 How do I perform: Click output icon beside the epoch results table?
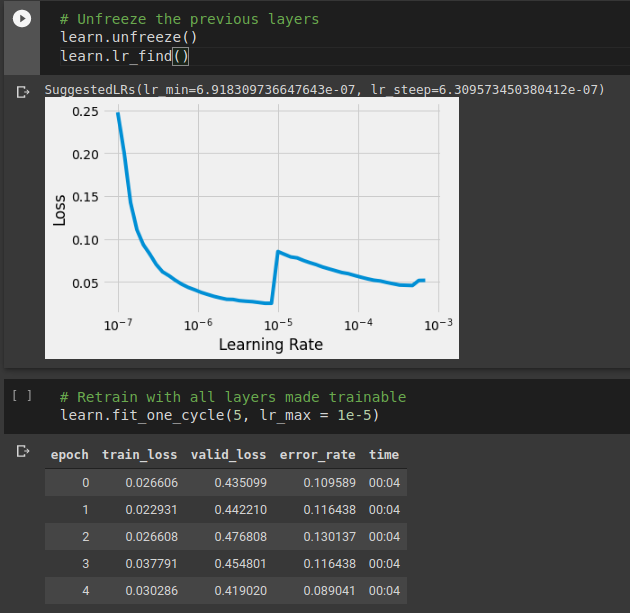click(x=24, y=453)
